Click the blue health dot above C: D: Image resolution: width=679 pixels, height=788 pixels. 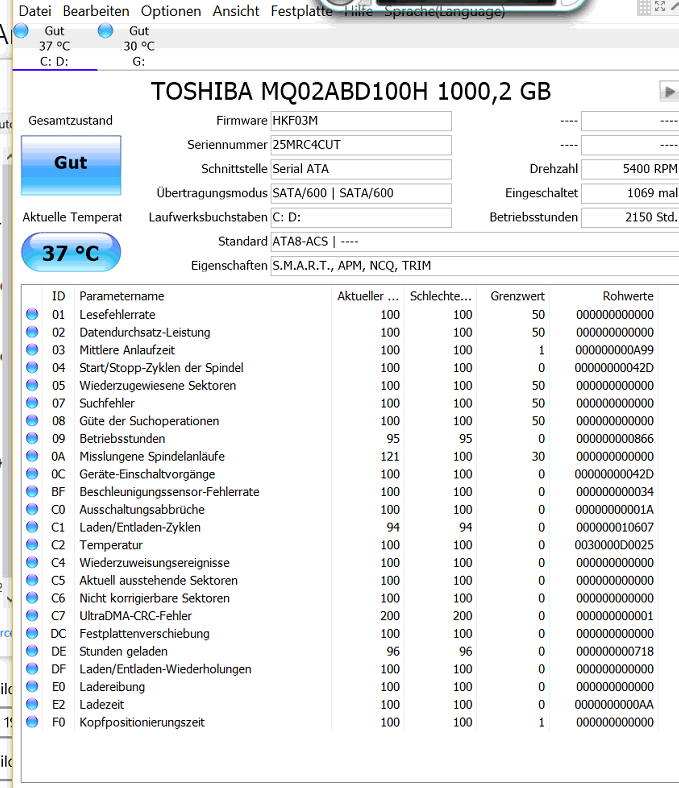[x=21, y=31]
